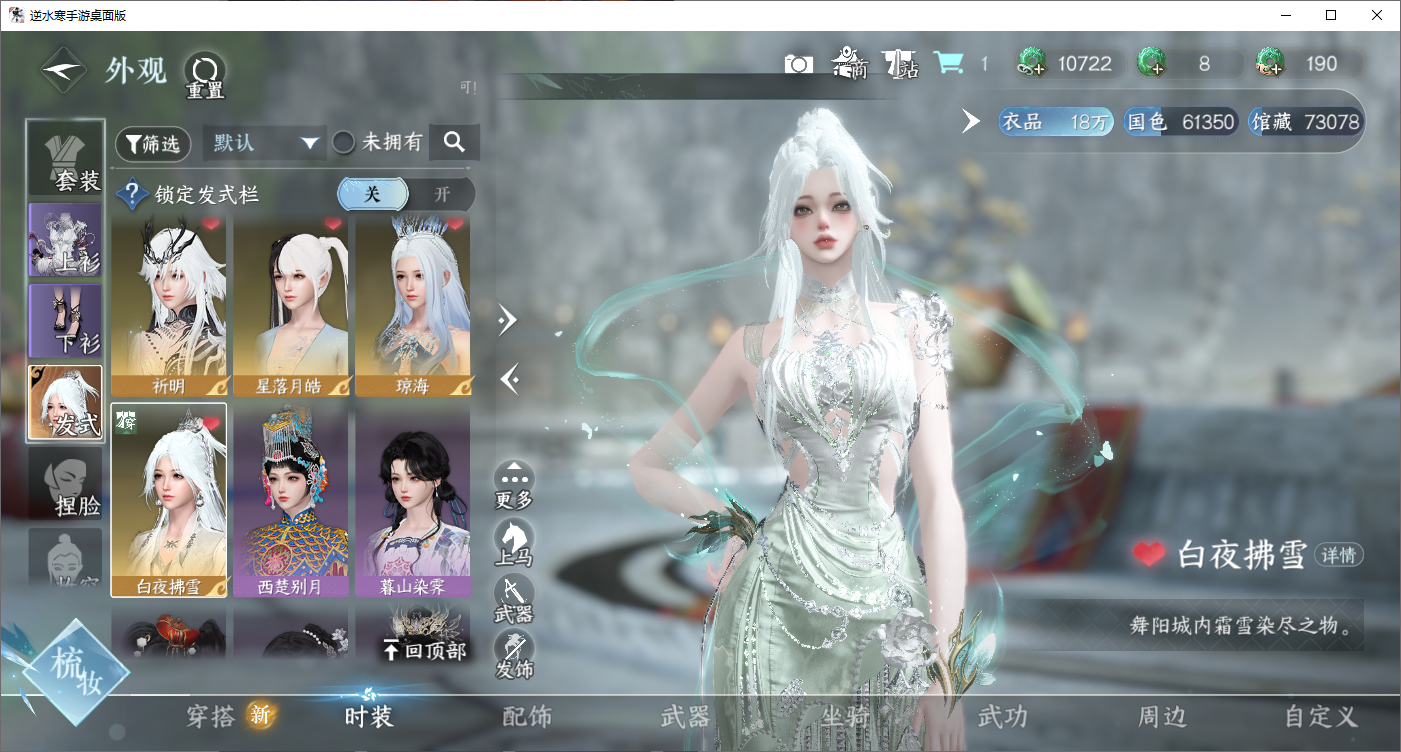Switch to the 坐骑 tab
Screen dimensions: 1401x752
coord(844,716)
